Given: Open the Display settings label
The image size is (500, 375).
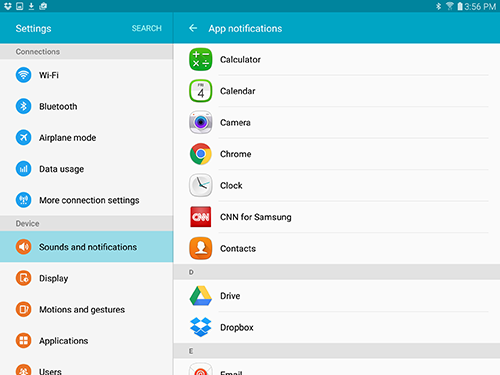Looking at the screenshot, I should click(x=53, y=278).
